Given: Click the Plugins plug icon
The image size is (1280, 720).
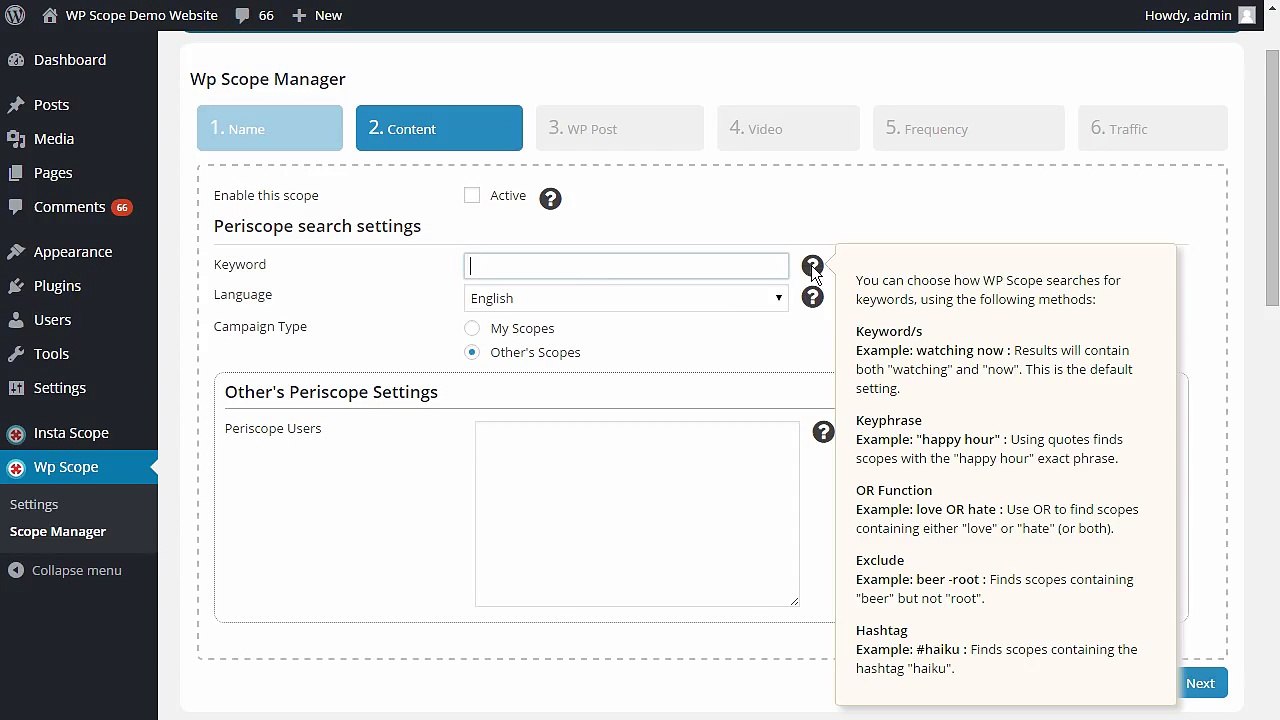Looking at the screenshot, I should point(16,286).
